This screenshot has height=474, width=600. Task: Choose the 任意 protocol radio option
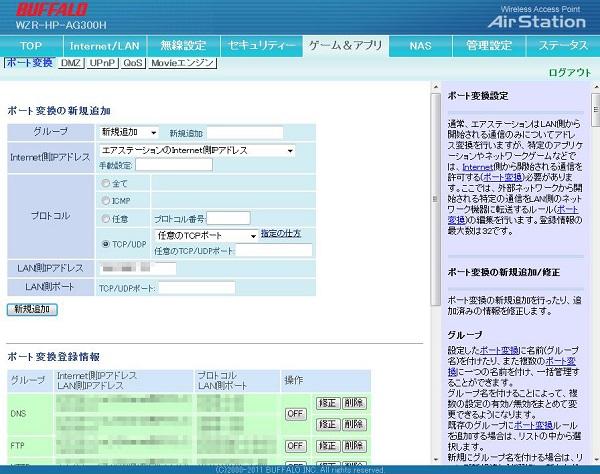pyautogui.click(x=106, y=219)
